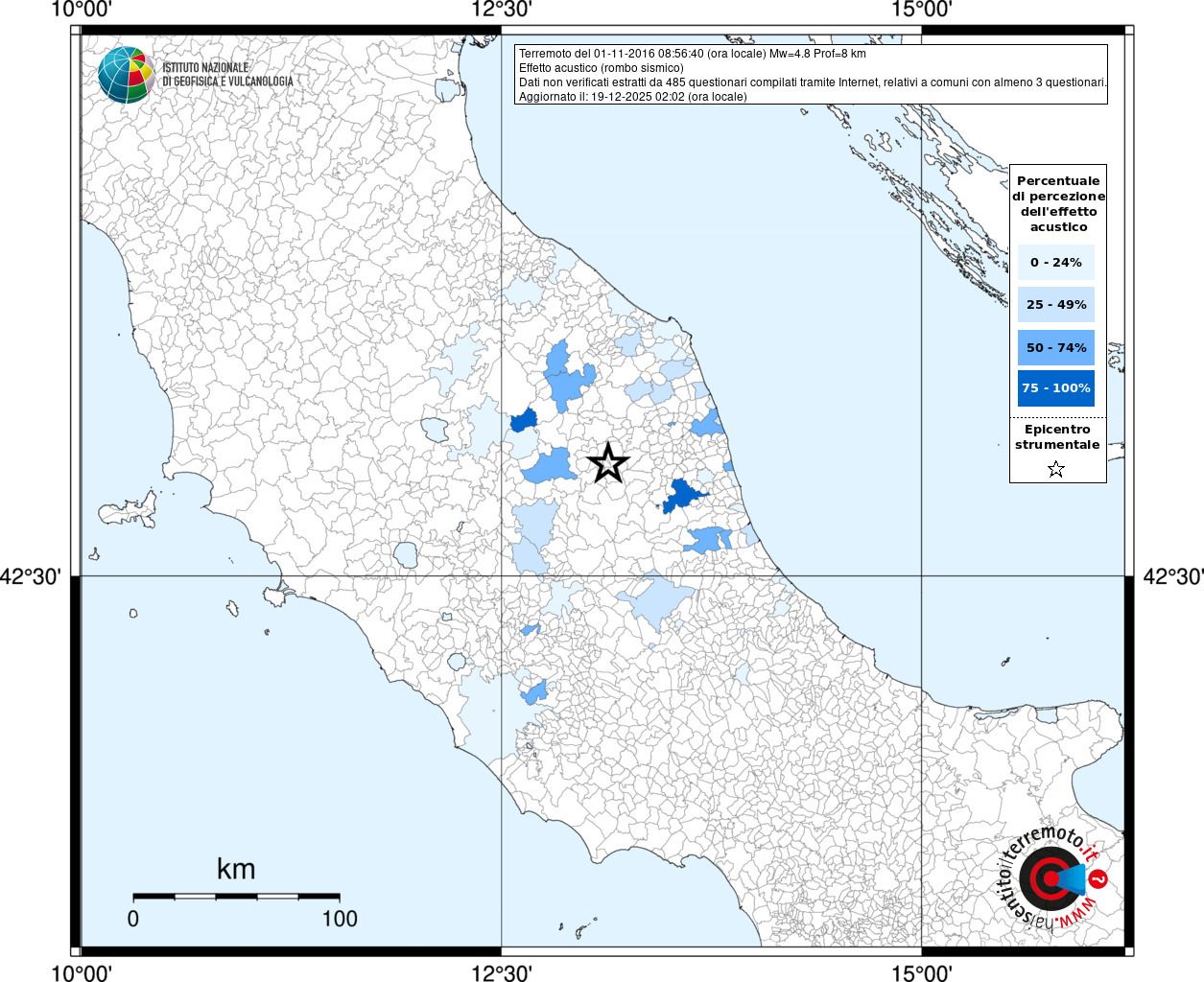Click the dark blue municipality east of epicenter
This screenshot has width=1204, height=982.
tap(682, 496)
